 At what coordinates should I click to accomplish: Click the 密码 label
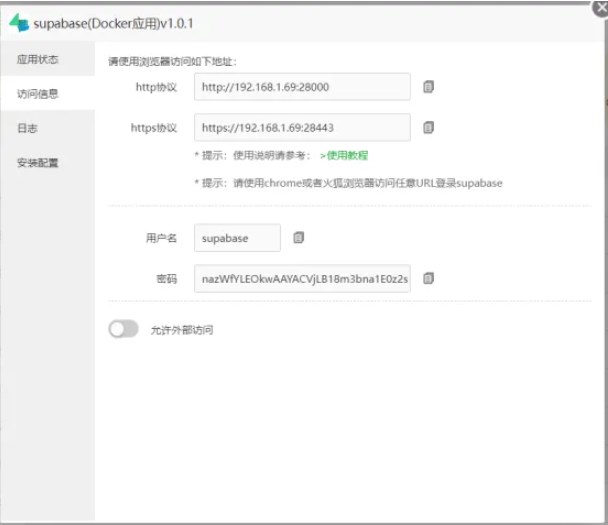tap(167, 278)
